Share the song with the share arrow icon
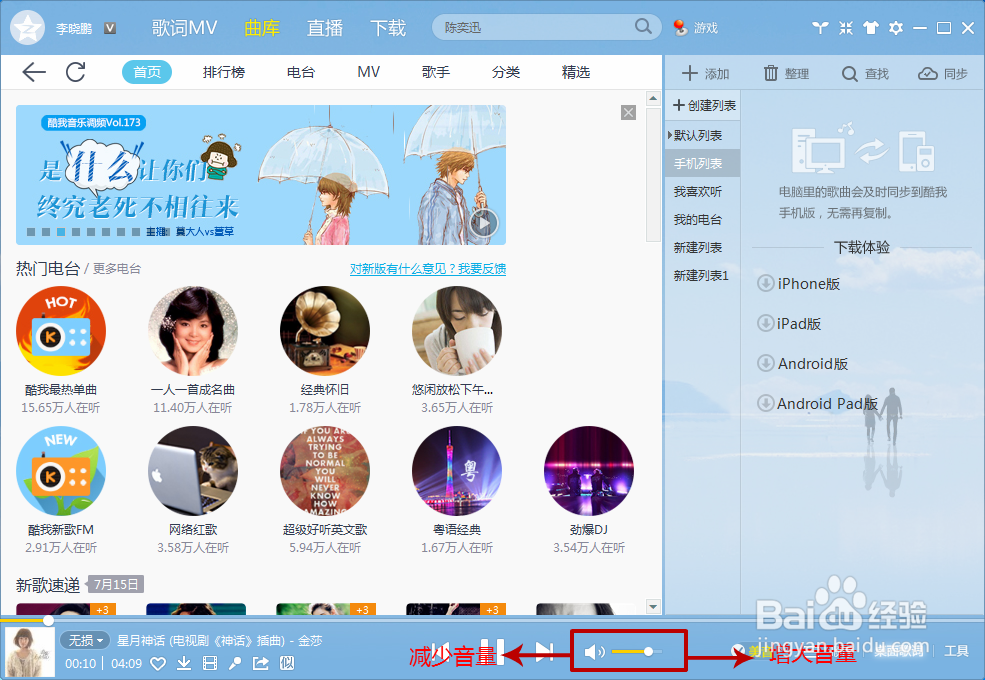The width and height of the screenshot is (985, 680). coord(261,664)
